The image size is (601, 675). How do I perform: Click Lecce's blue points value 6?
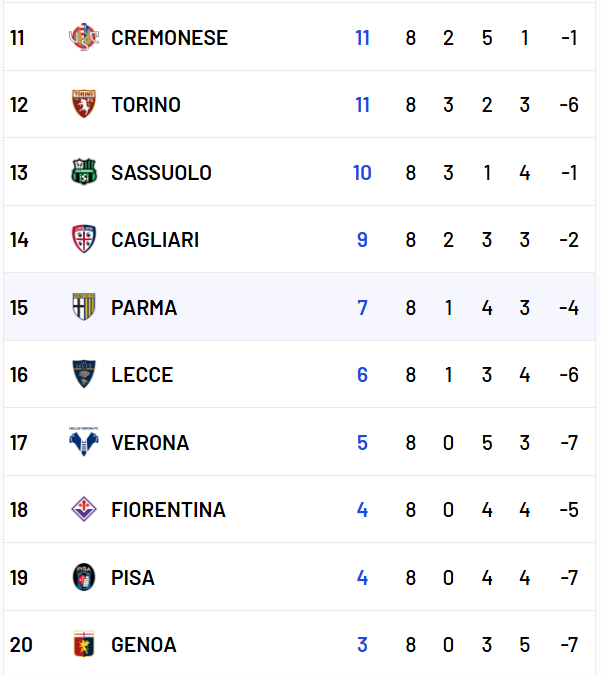(x=362, y=375)
